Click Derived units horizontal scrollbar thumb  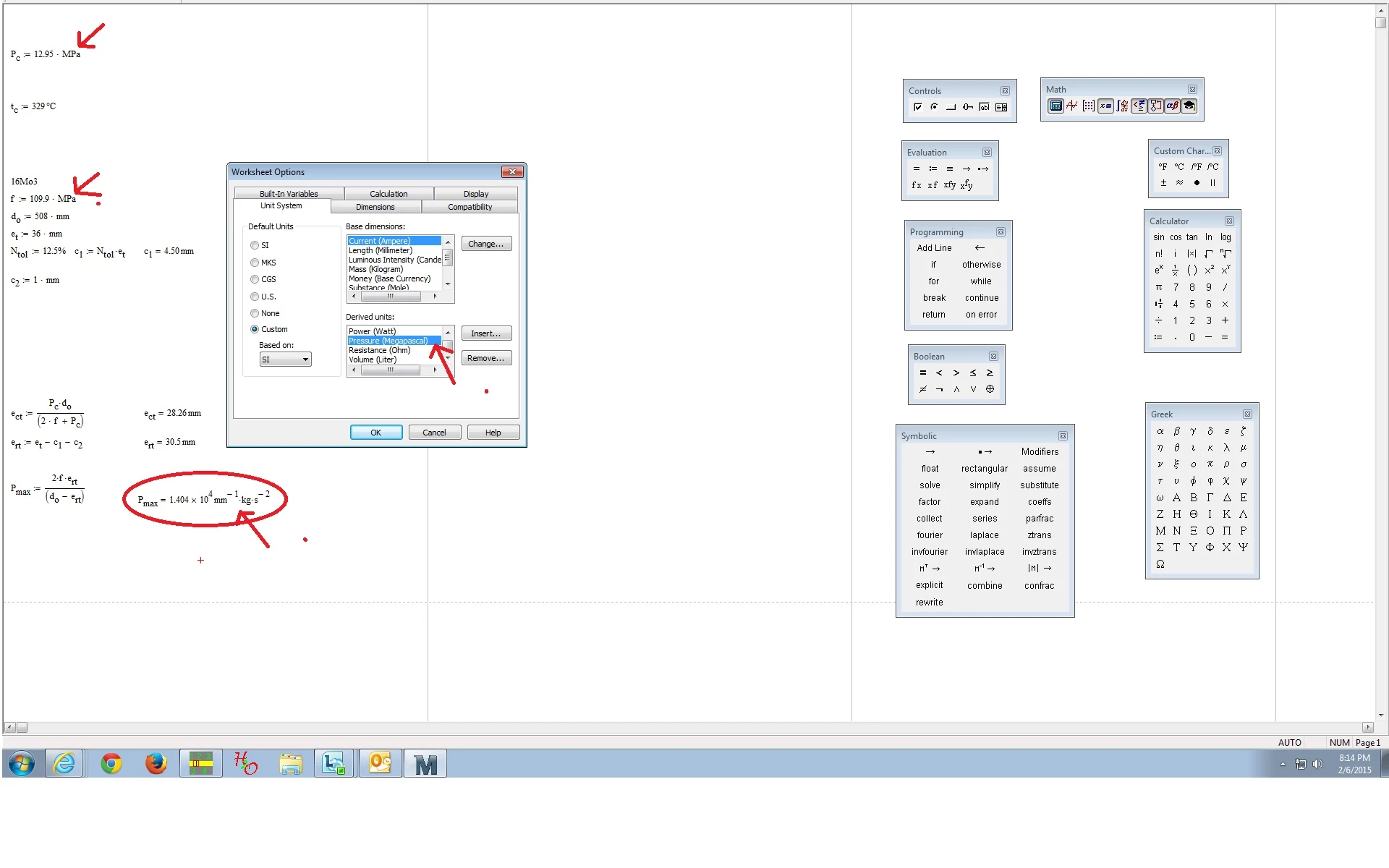coord(390,370)
